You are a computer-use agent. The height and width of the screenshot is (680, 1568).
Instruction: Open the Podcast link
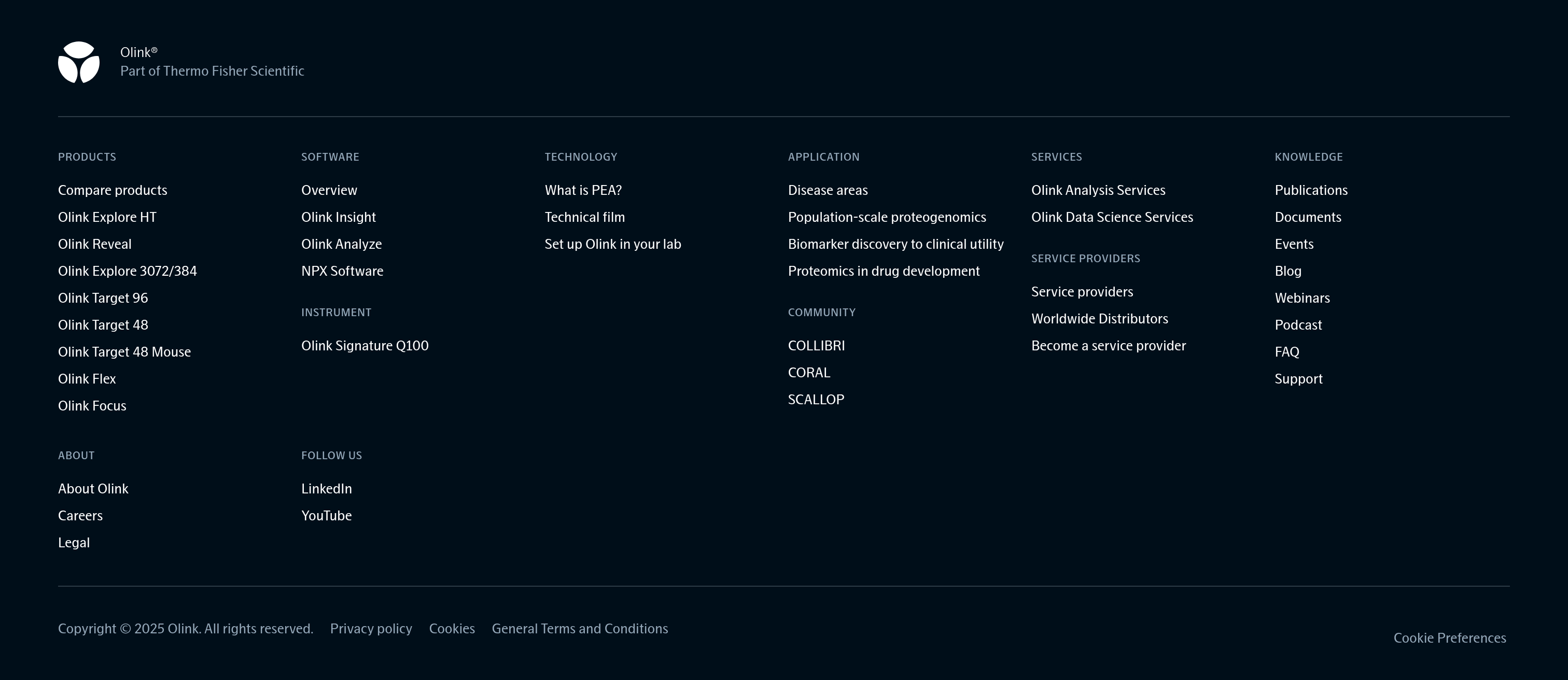(x=1298, y=325)
